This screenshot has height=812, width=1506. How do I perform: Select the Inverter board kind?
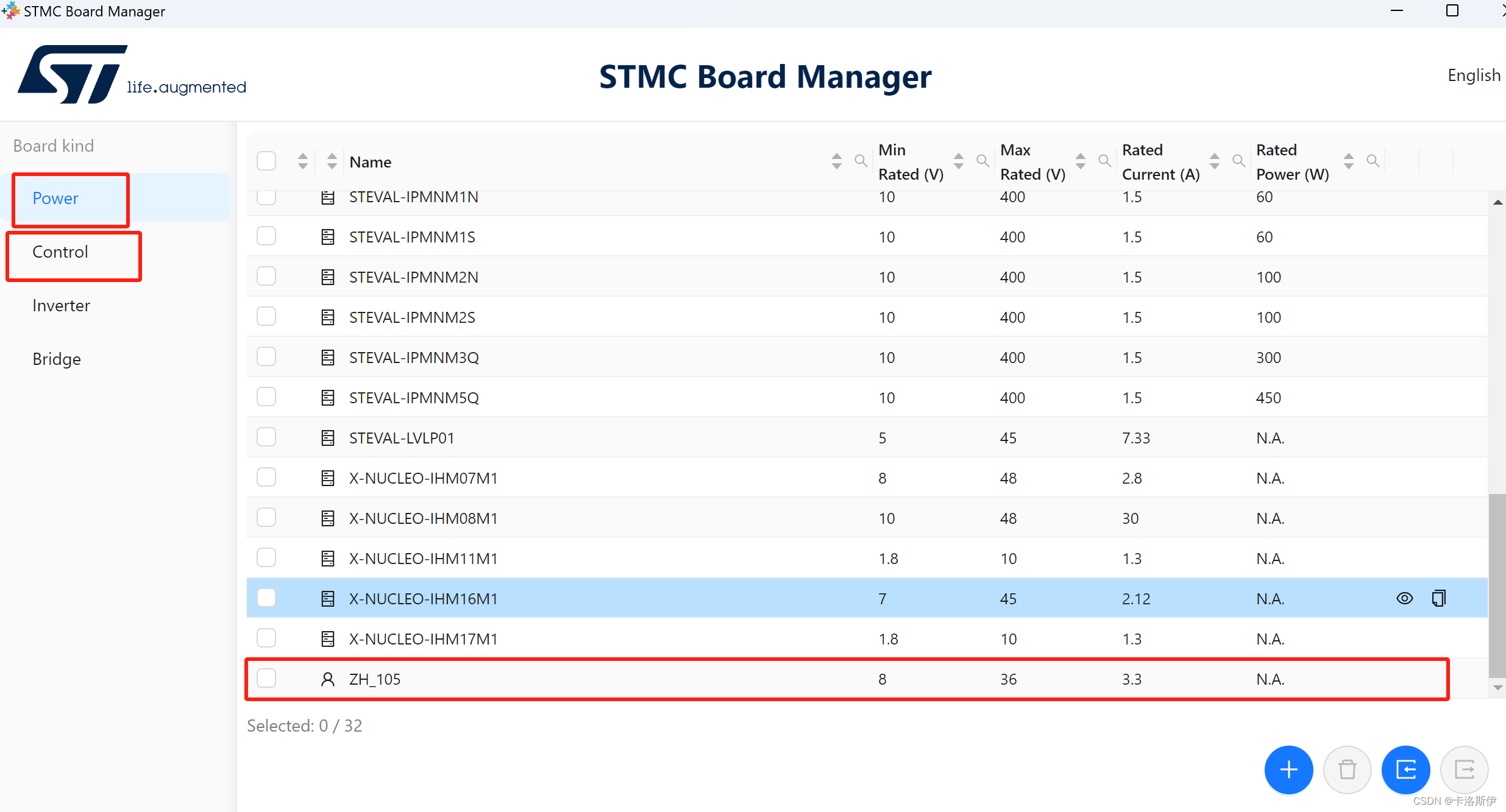point(61,306)
